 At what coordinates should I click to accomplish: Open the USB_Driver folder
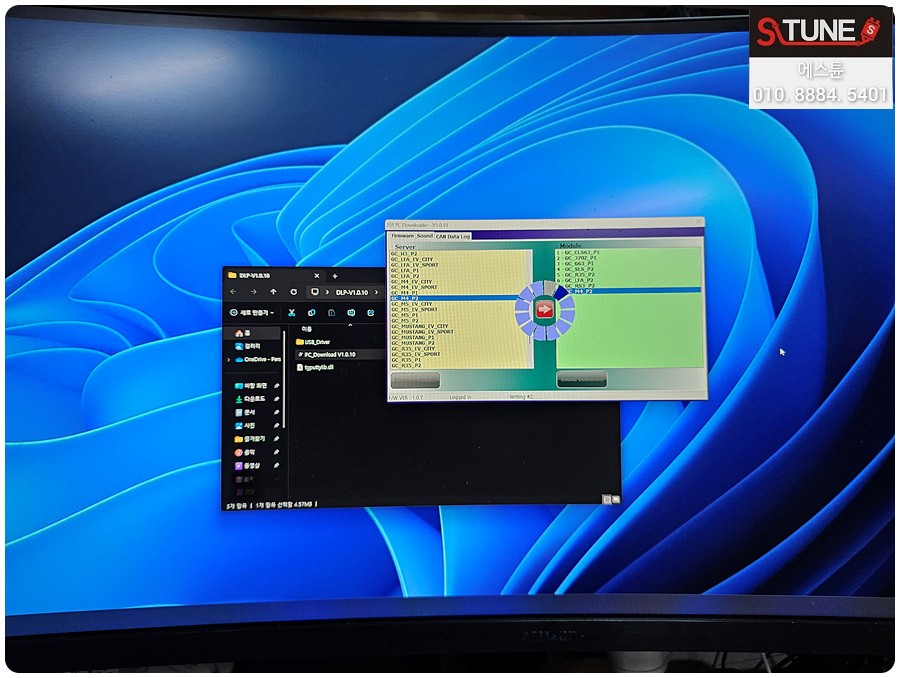click(x=316, y=341)
